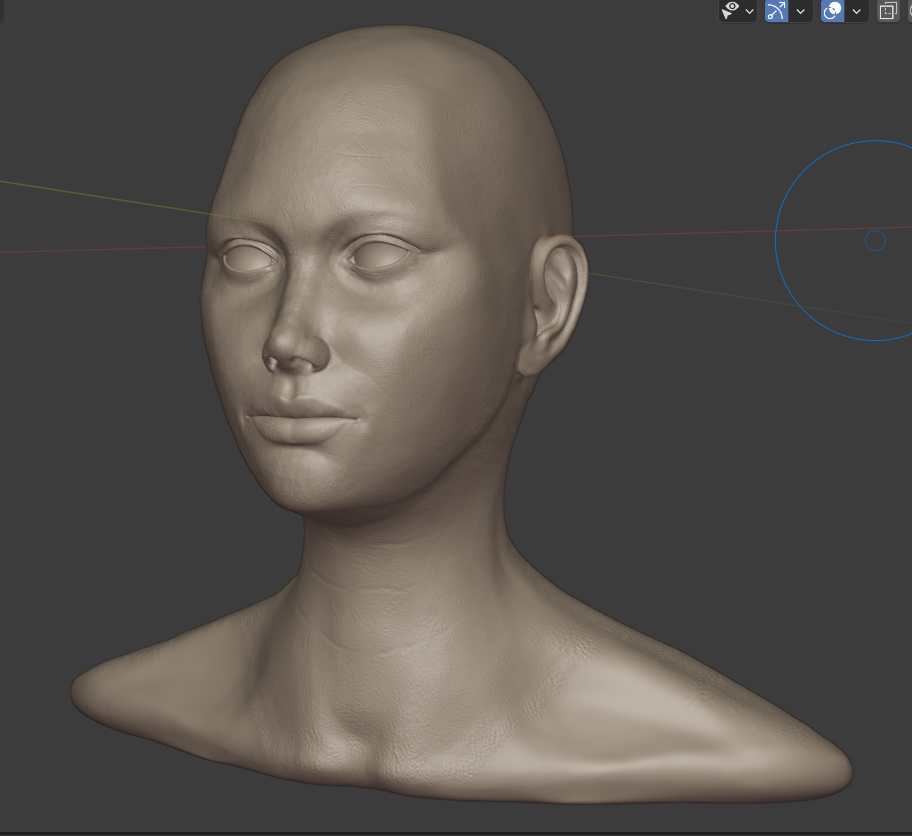This screenshot has height=836, width=912.
Task: Toggle X-ray mode icon
Action: point(888,10)
